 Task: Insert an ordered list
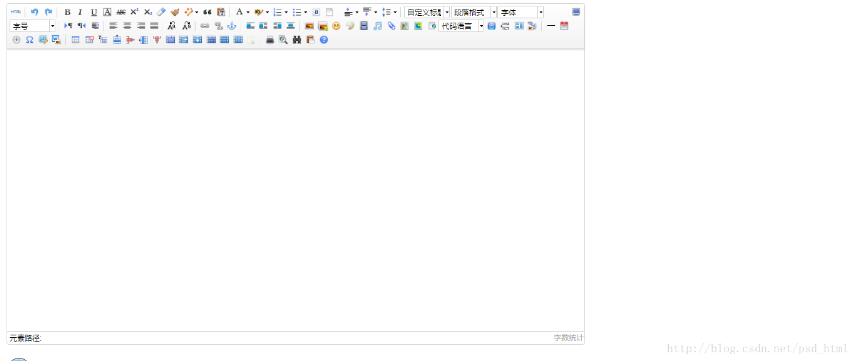pos(278,12)
